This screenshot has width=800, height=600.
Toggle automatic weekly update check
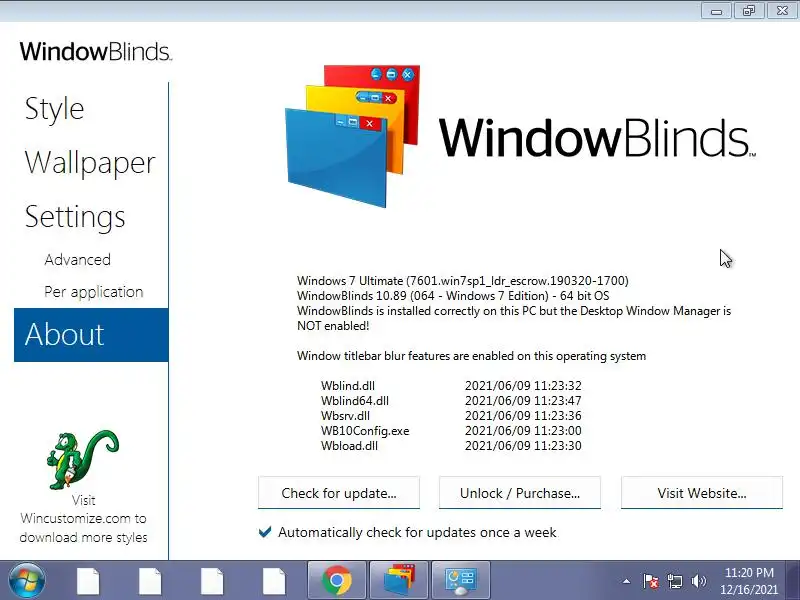pos(265,532)
